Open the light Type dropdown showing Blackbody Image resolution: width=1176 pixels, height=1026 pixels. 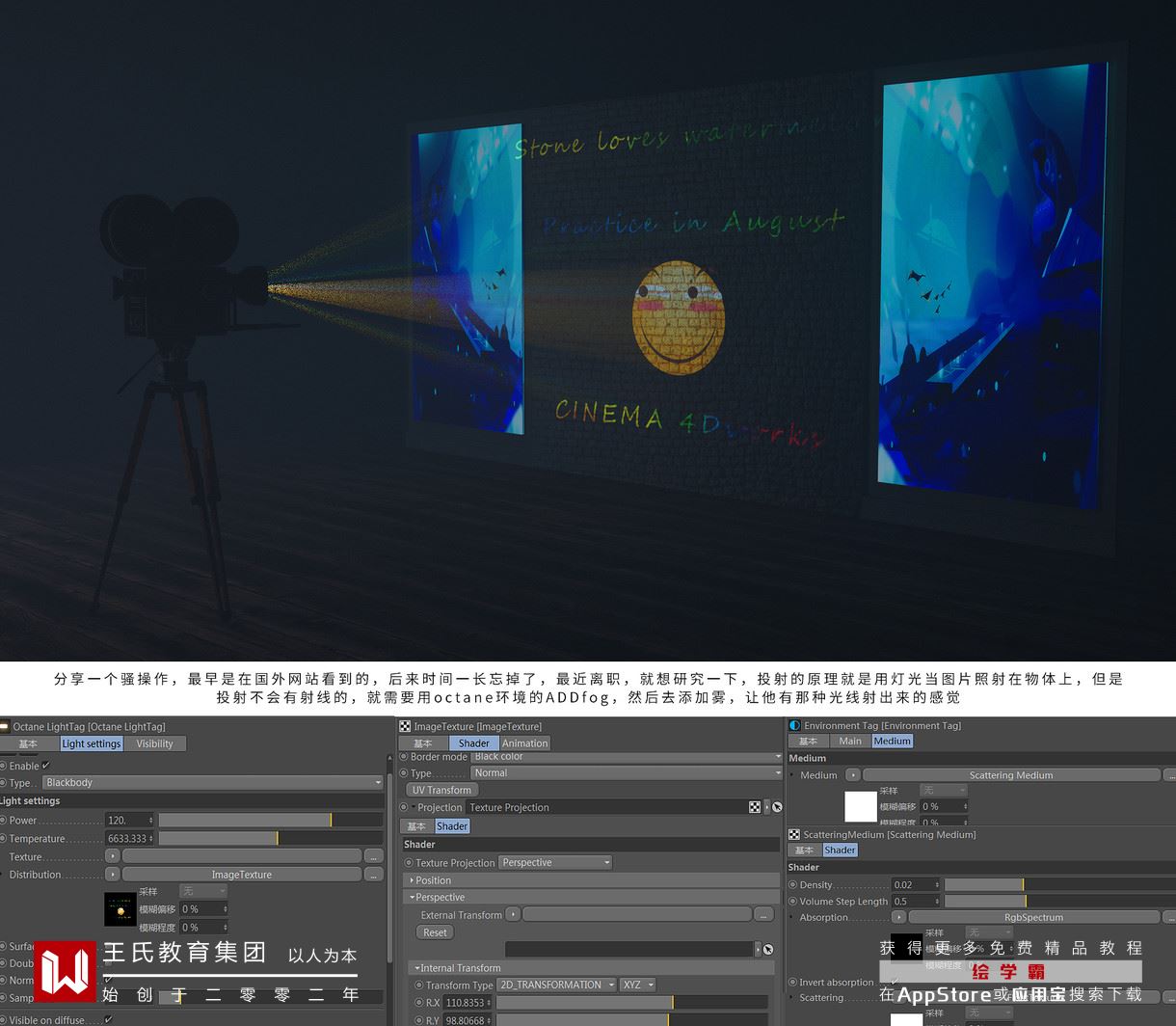212,783
